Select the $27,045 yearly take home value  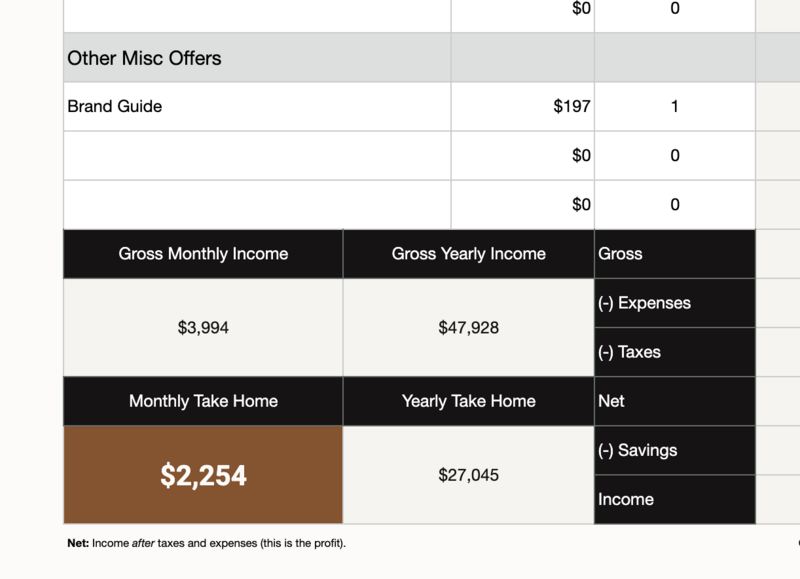coord(468,476)
